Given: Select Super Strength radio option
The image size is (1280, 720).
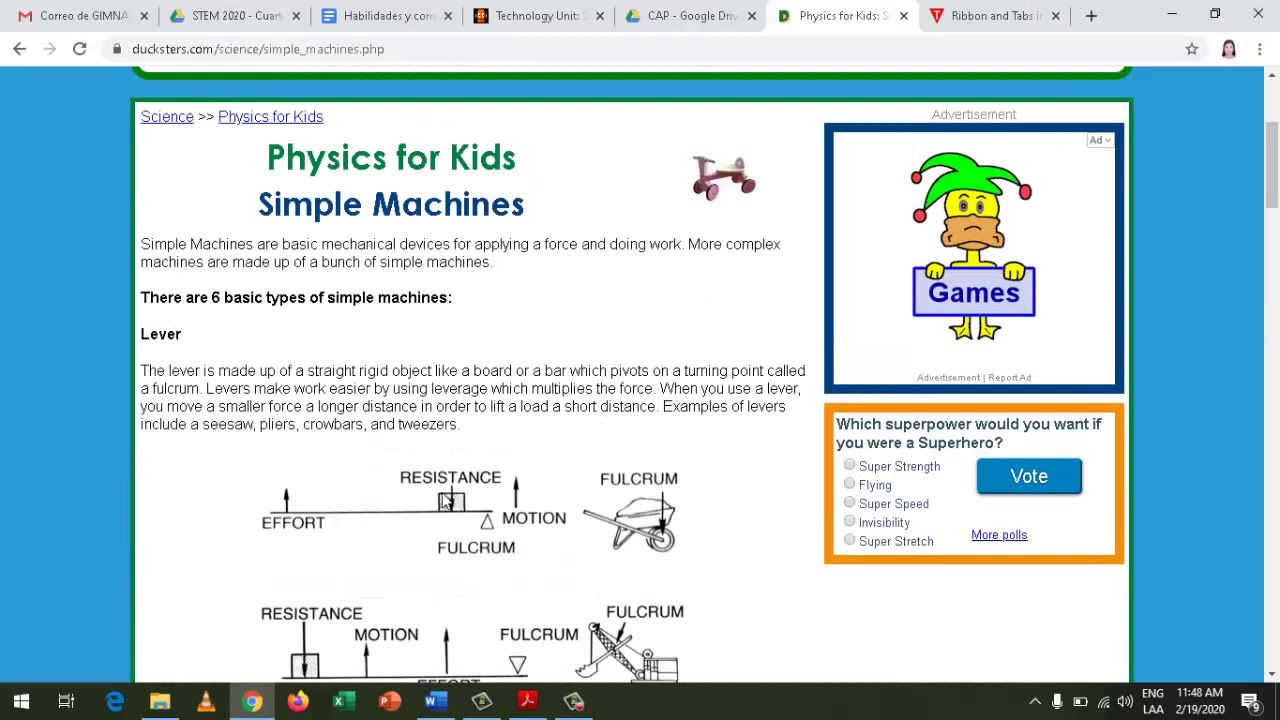Looking at the screenshot, I should pos(849,465).
